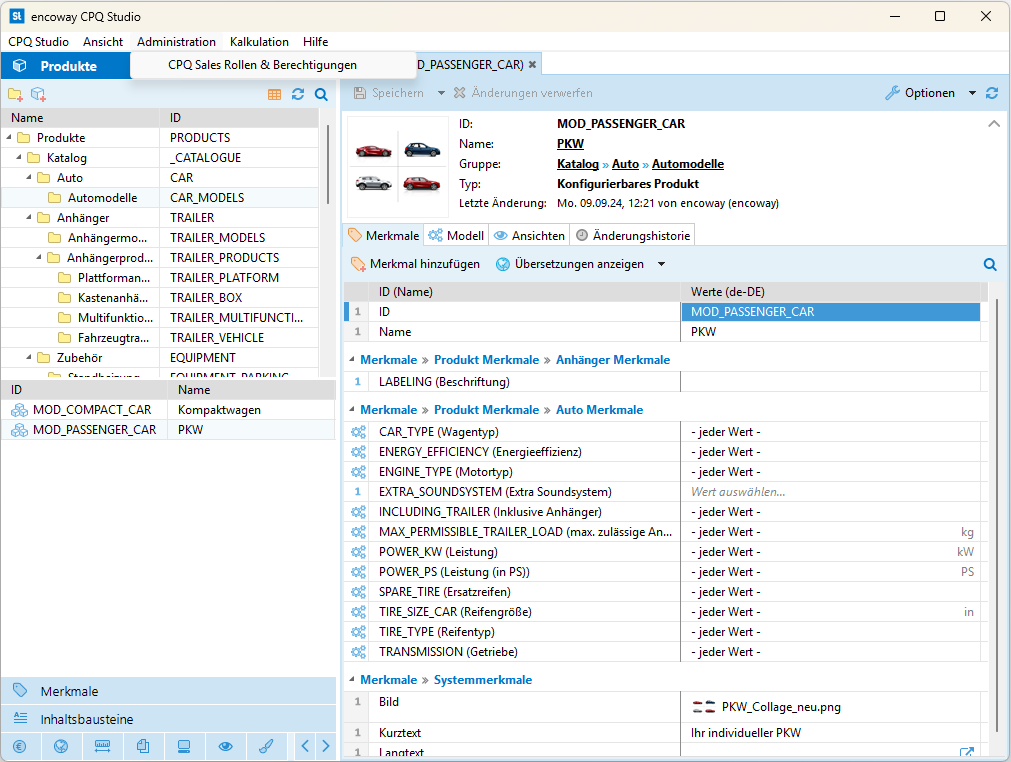
Task: Click the eye icon in bottom bar
Action: point(226,746)
